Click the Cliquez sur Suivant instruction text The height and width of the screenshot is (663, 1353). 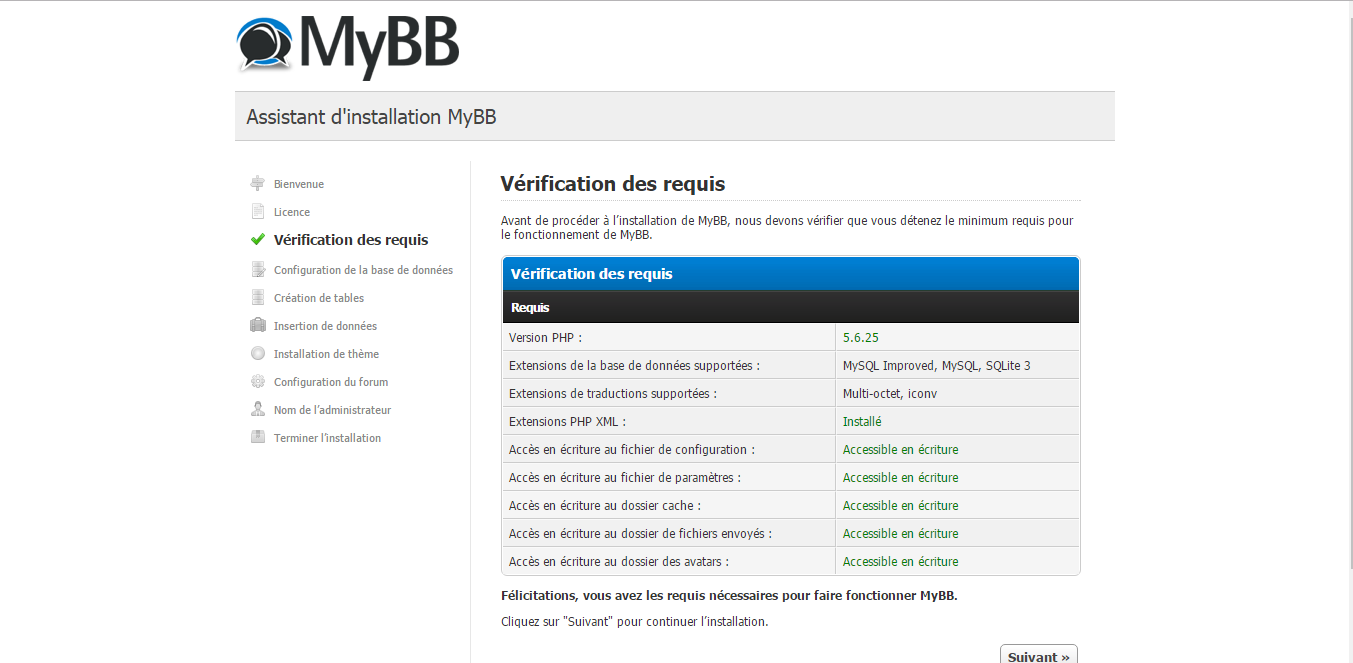coord(634,622)
